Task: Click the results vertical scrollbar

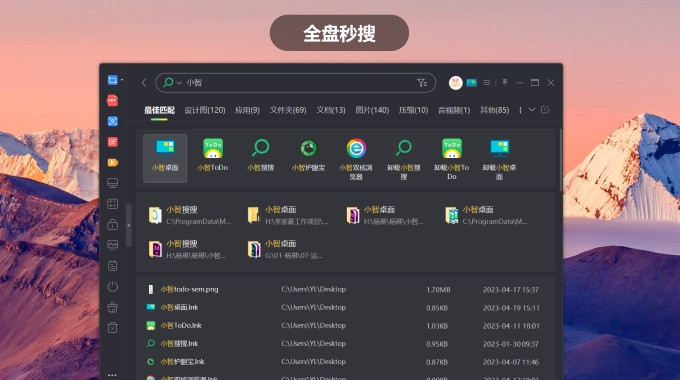Action: (560, 161)
